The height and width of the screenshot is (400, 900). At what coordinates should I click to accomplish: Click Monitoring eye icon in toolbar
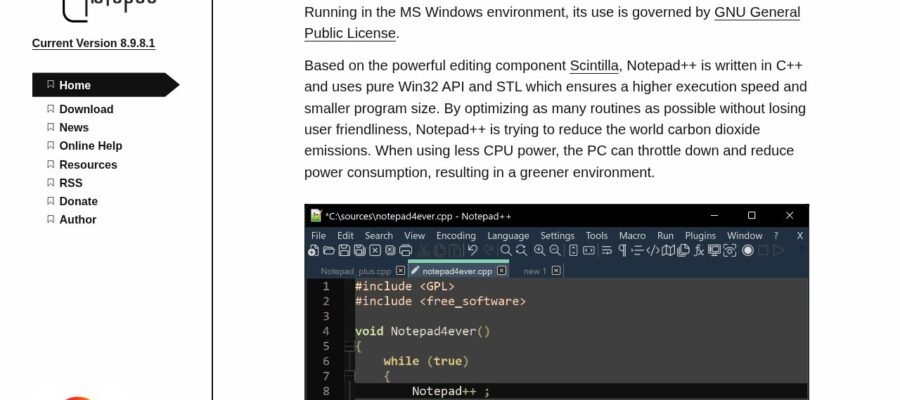click(x=730, y=250)
